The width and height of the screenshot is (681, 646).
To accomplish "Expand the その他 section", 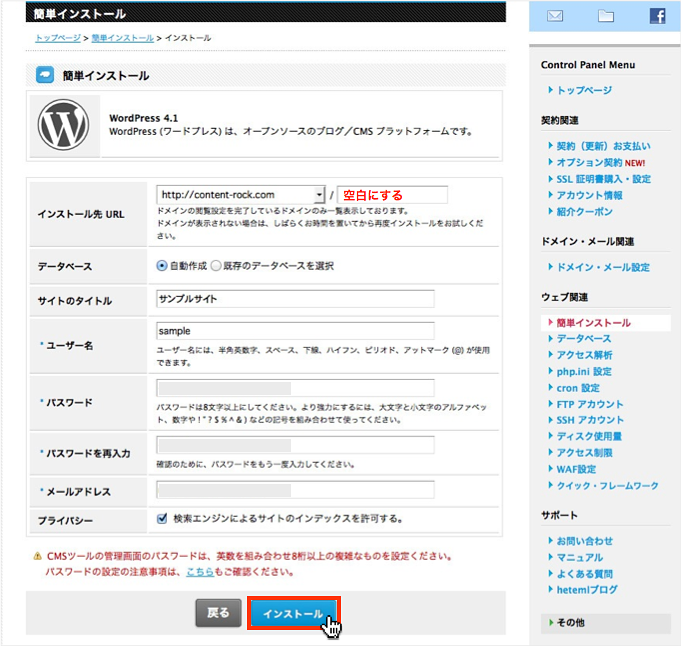I will pos(605,623).
